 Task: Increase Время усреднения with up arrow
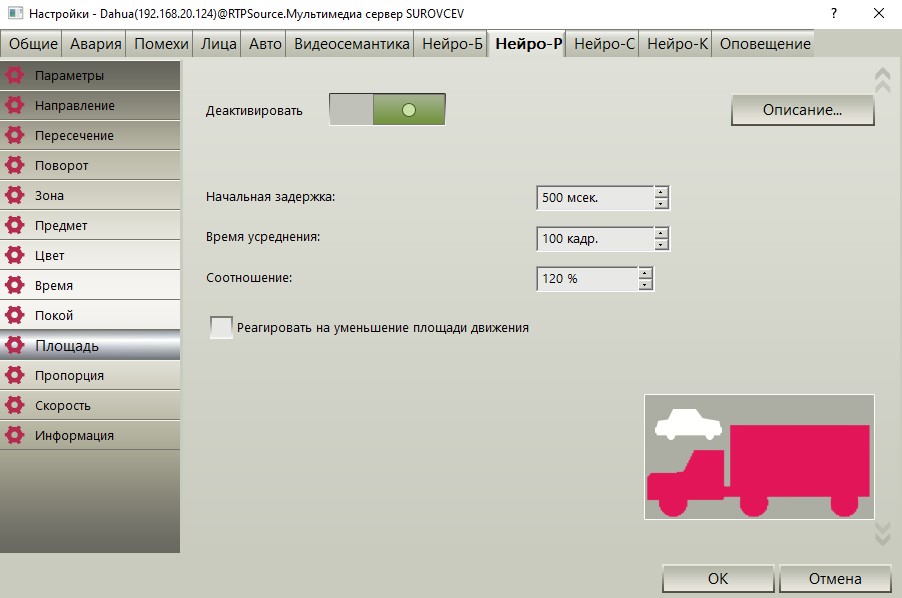point(662,233)
